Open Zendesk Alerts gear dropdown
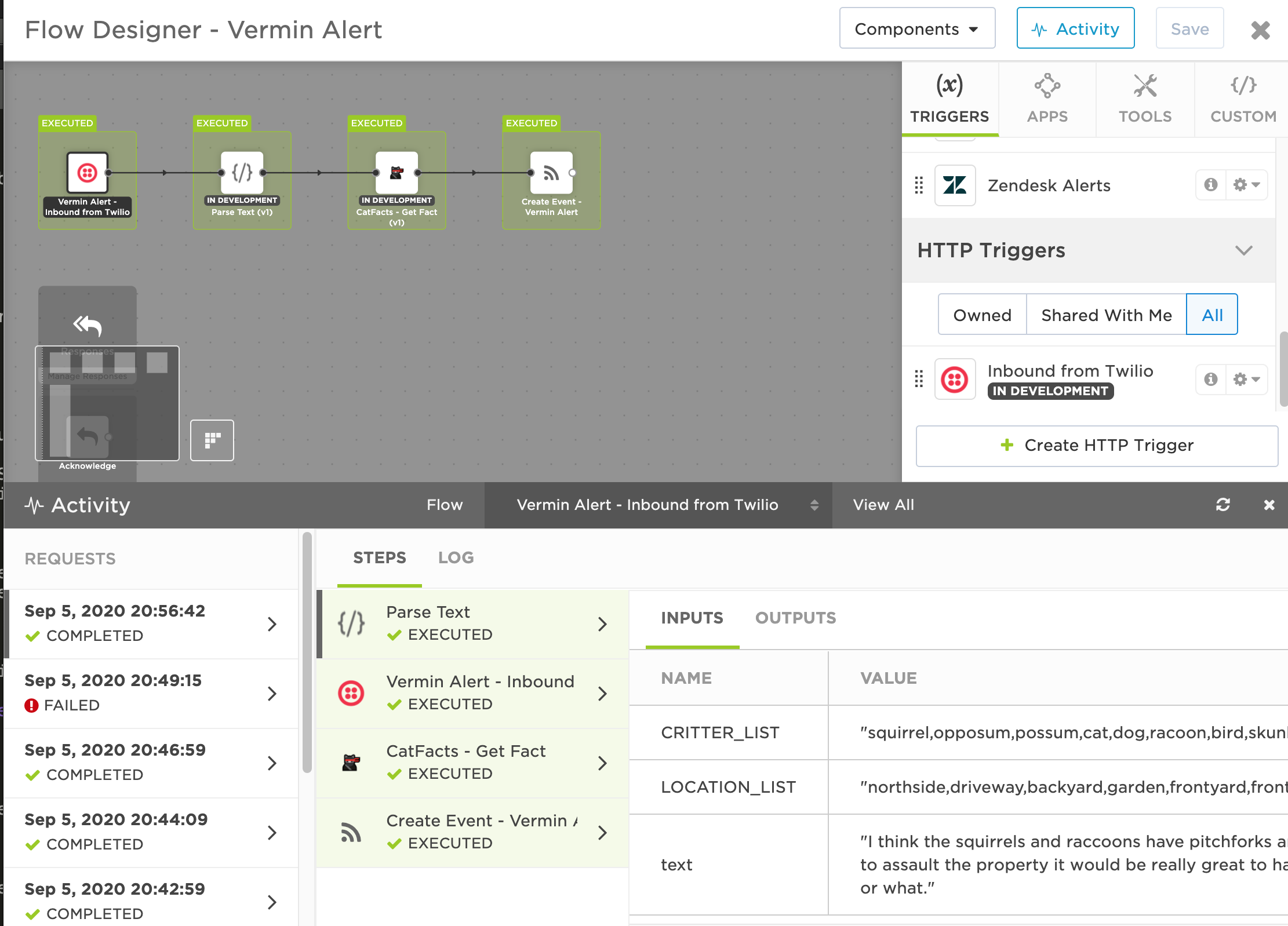The image size is (1288, 926). 1246,185
